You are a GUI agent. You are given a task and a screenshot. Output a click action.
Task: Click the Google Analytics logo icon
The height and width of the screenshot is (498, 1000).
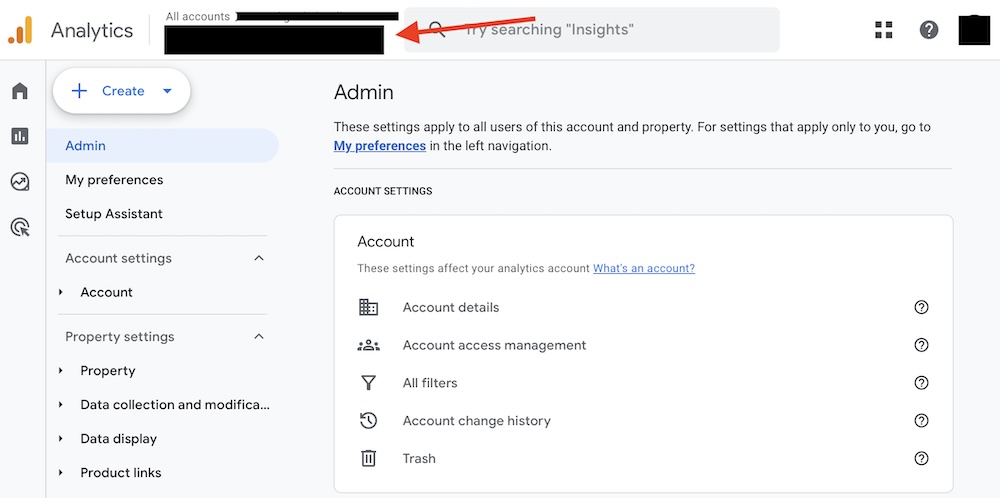20,30
